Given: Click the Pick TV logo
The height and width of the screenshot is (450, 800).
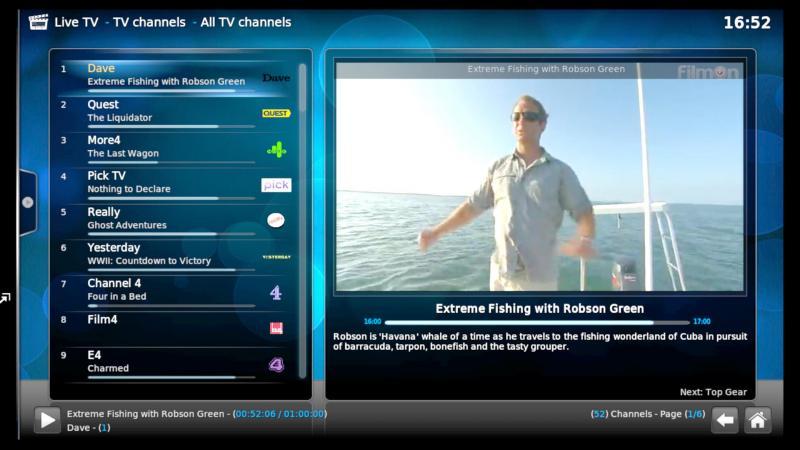Looking at the screenshot, I should (x=276, y=185).
